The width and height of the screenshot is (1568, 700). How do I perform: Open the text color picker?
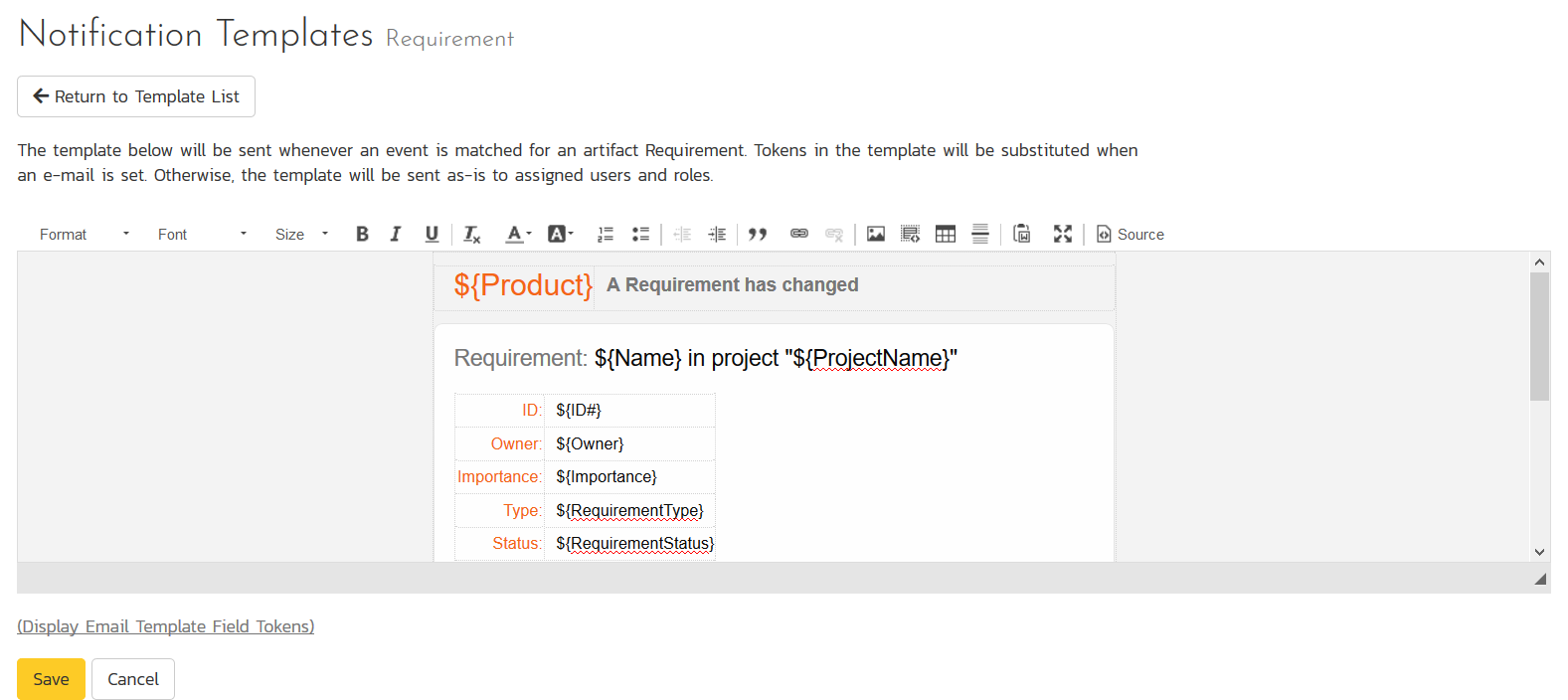(518, 235)
